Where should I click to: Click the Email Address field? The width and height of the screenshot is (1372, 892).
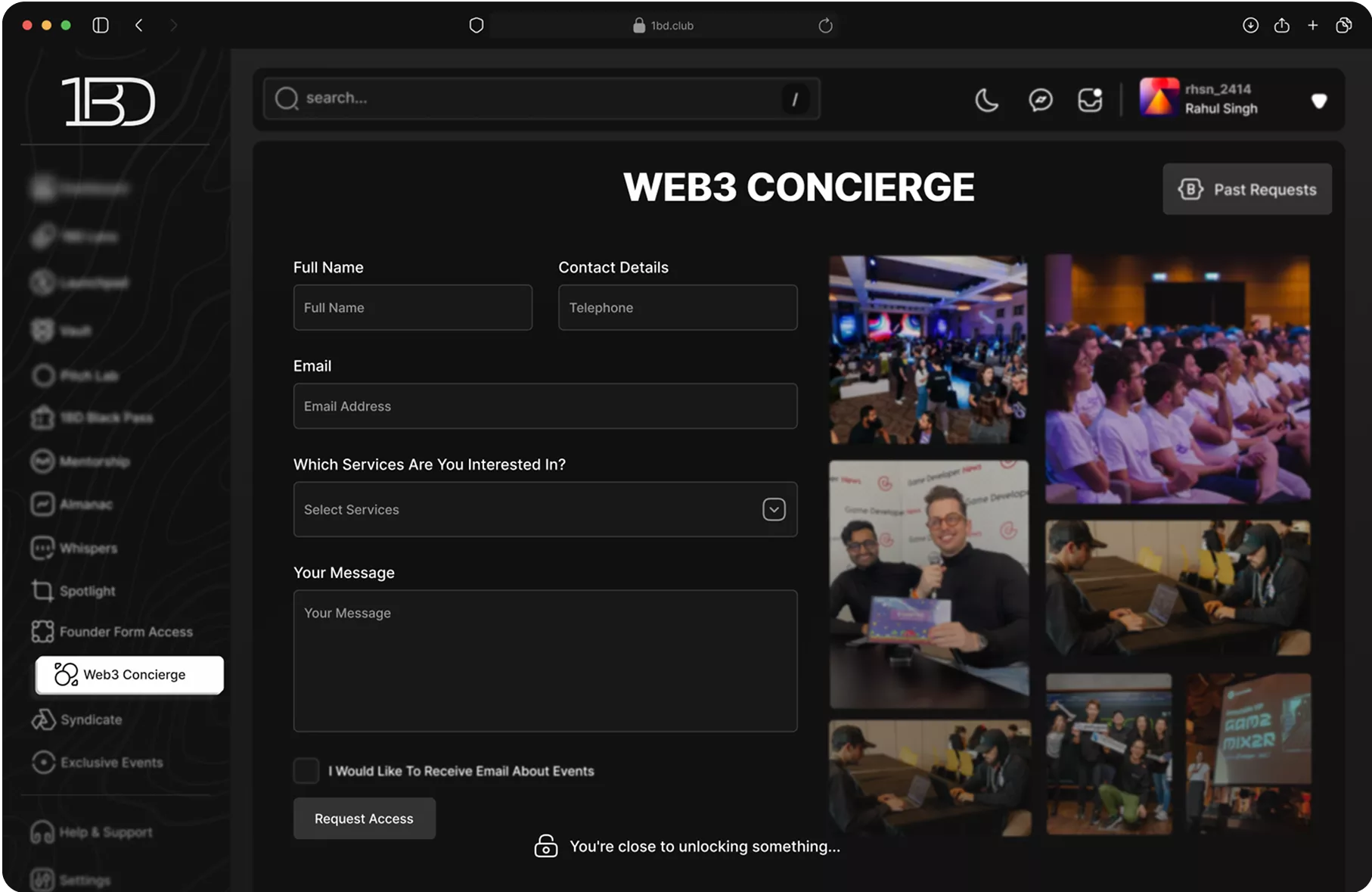point(545,406)
